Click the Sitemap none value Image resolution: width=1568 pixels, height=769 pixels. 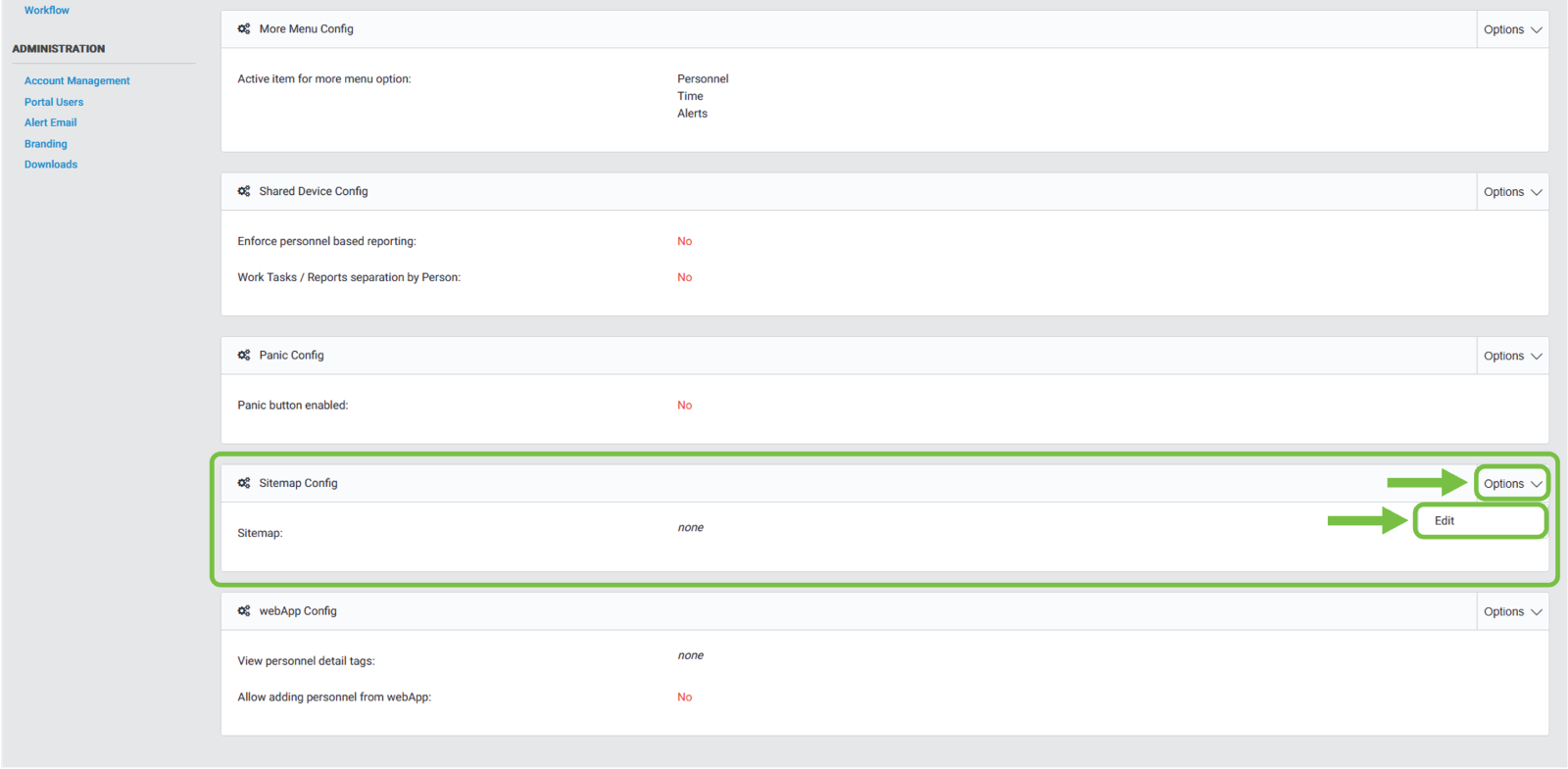690,528
